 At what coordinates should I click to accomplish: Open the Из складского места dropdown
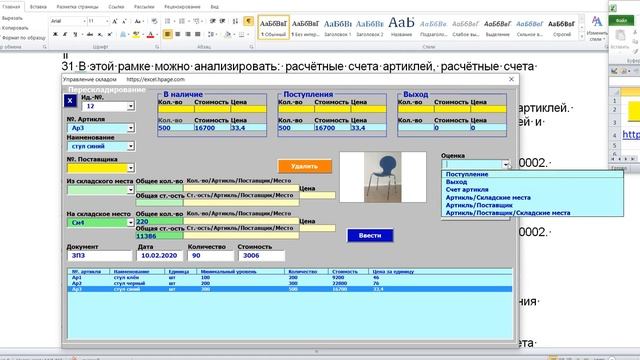[131, 190]
